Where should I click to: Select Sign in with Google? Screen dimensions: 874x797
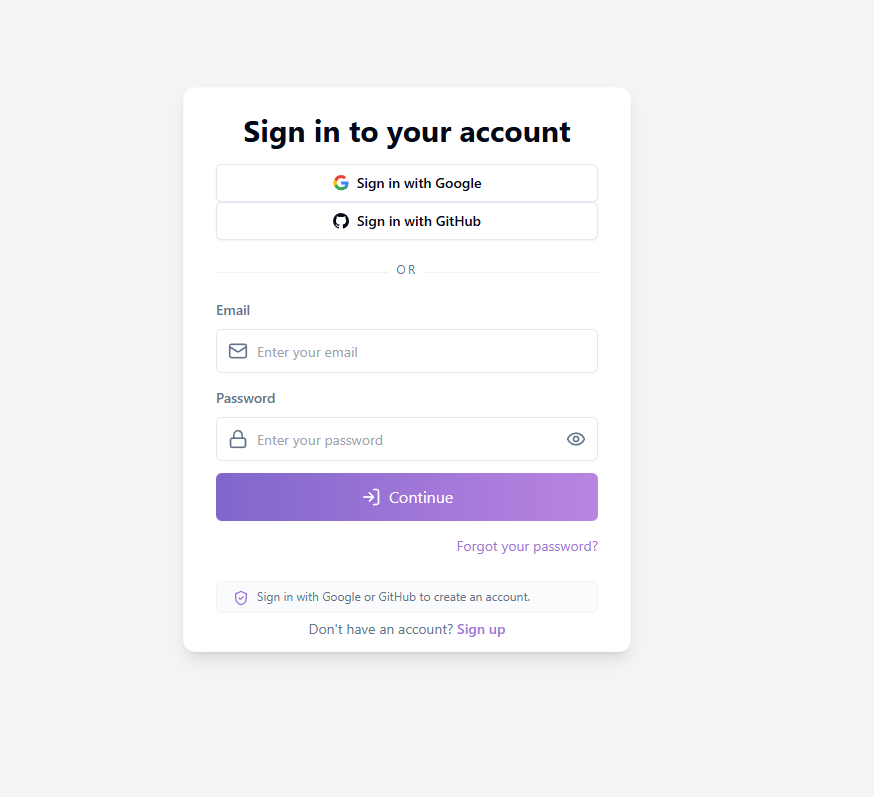pos(407,183)
